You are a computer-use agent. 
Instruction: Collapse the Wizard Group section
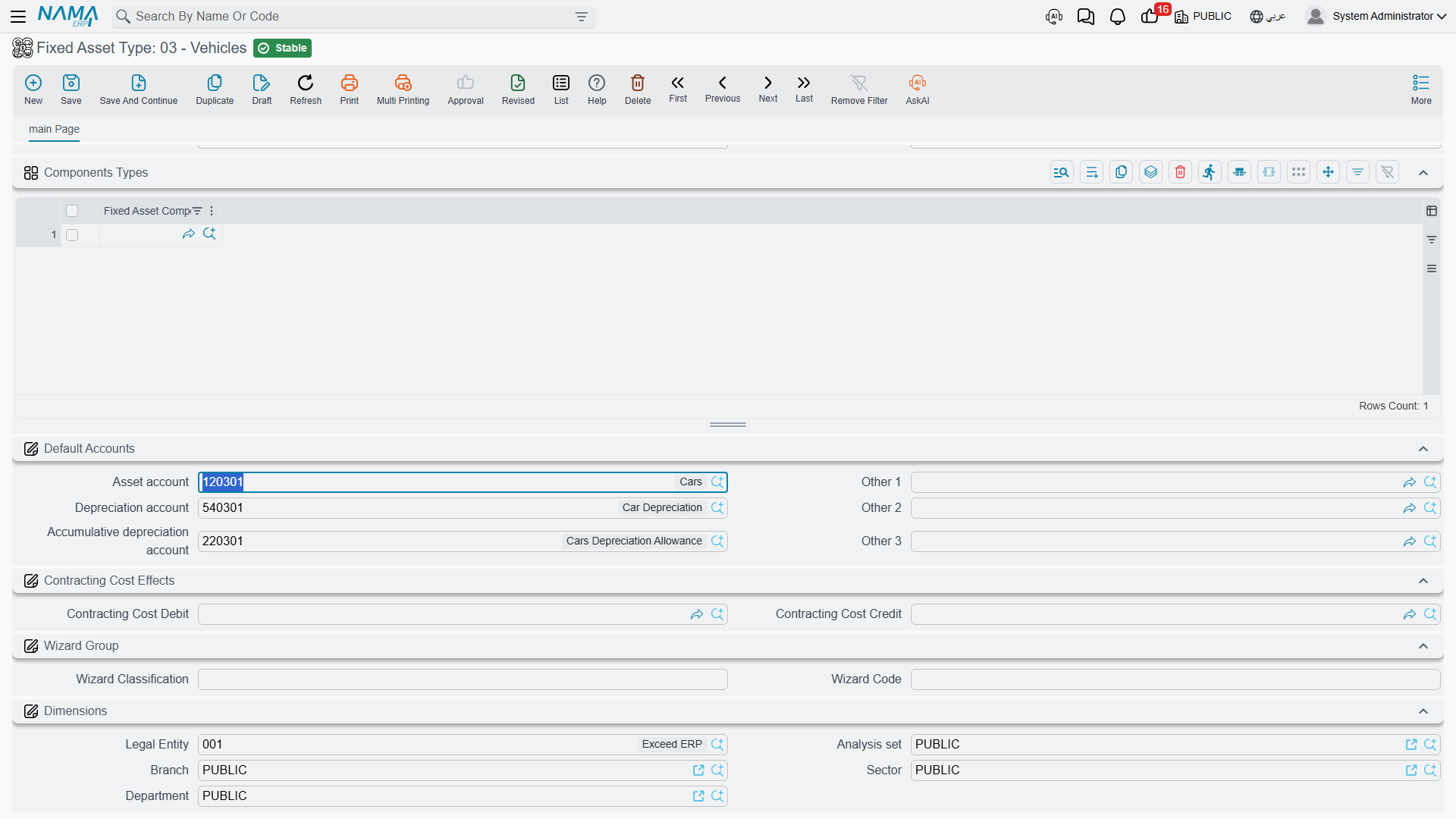(x=1423, y=646)
